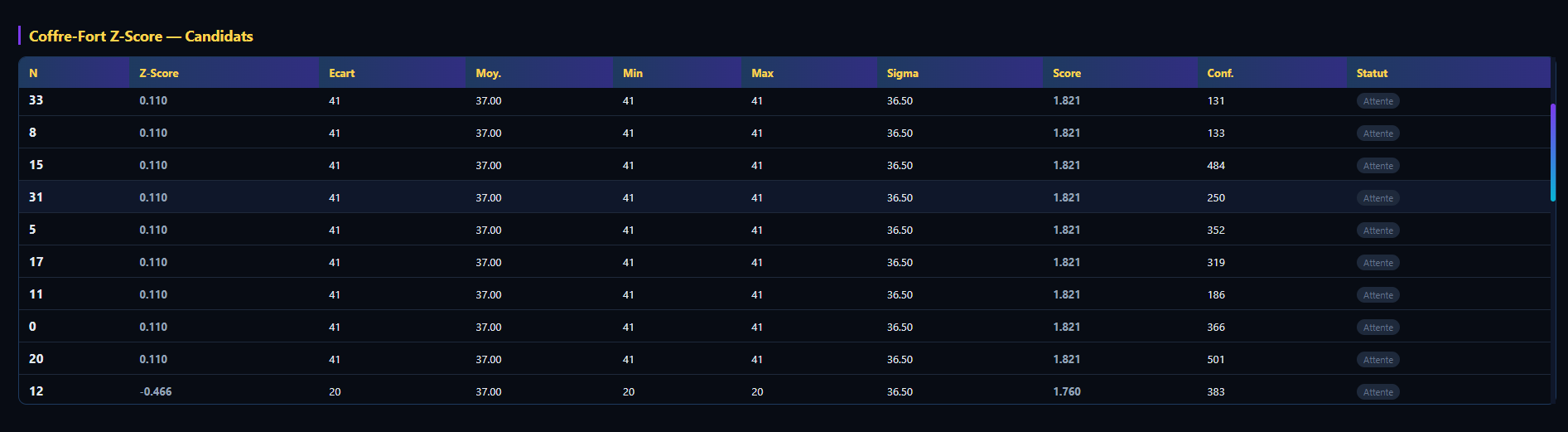Click the Score 1.760 cell
The image size is (1568, 432).
1067,391
